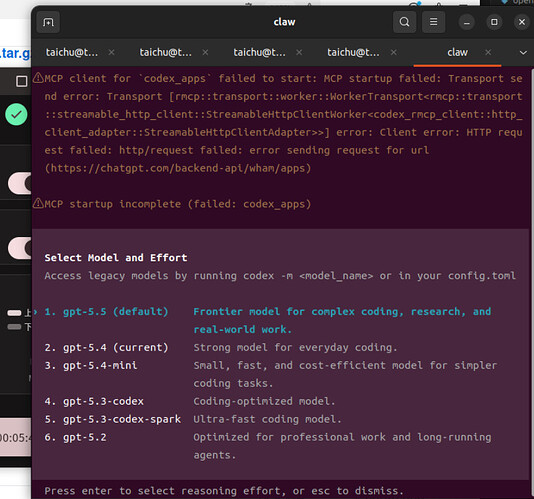Viewport: 534px width, 499px height.
Task: Toggle the upper pink switch
Action: [x=20, y=183]
